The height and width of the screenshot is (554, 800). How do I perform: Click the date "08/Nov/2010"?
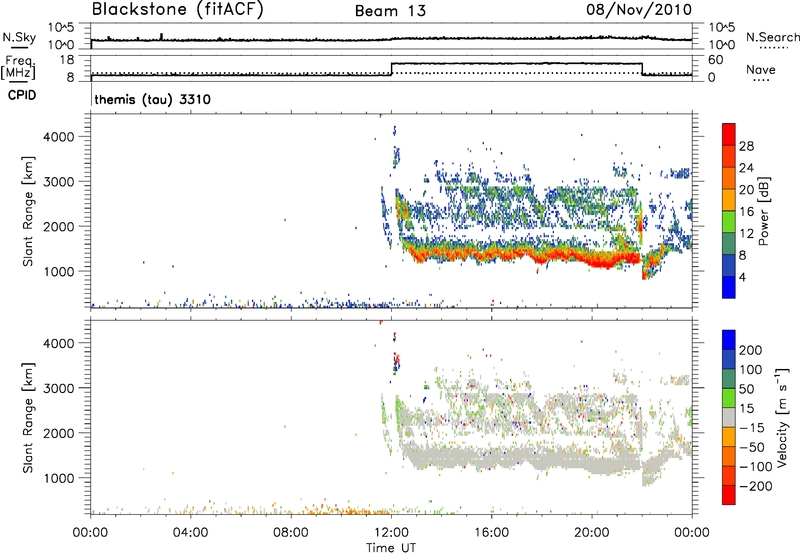pos(639,10)
